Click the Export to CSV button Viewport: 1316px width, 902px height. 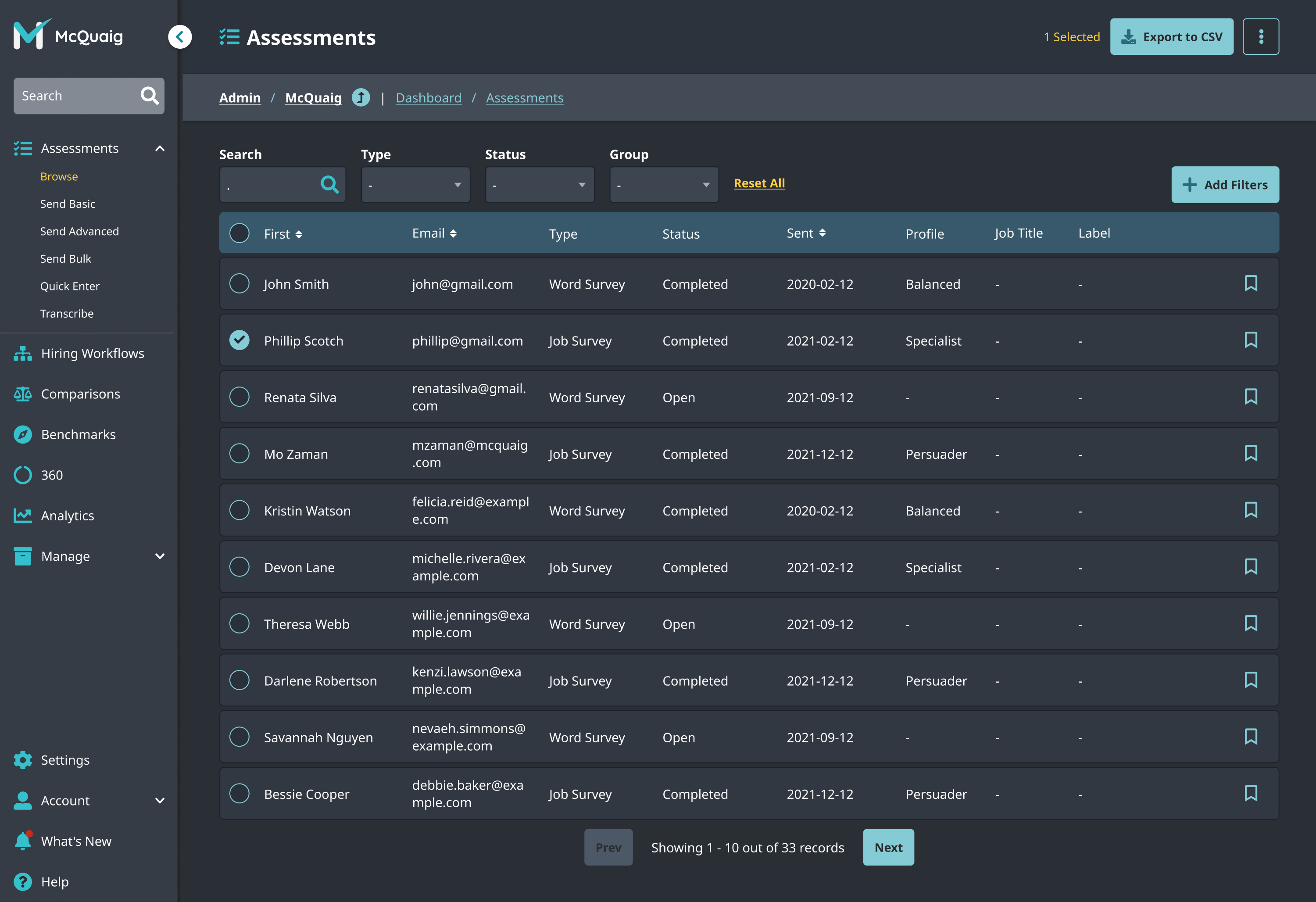1171,37
